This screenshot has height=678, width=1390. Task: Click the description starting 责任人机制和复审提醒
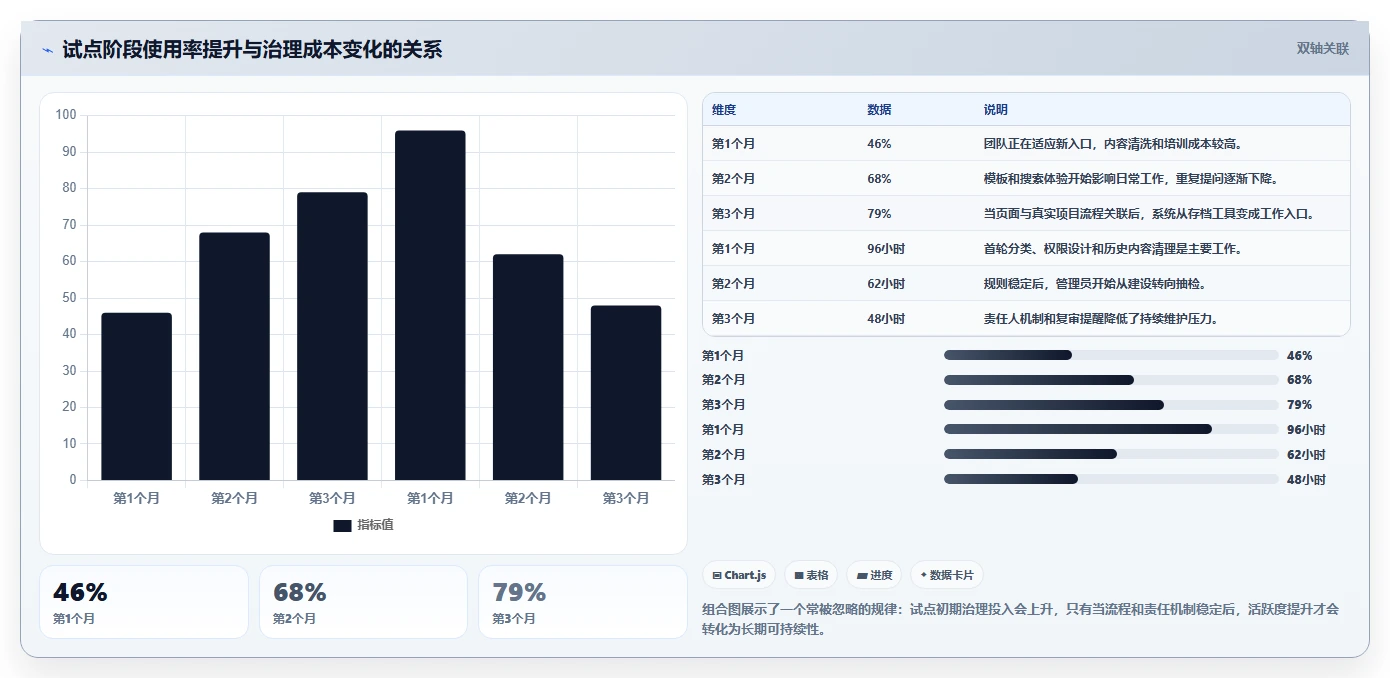click(1102, 319)
